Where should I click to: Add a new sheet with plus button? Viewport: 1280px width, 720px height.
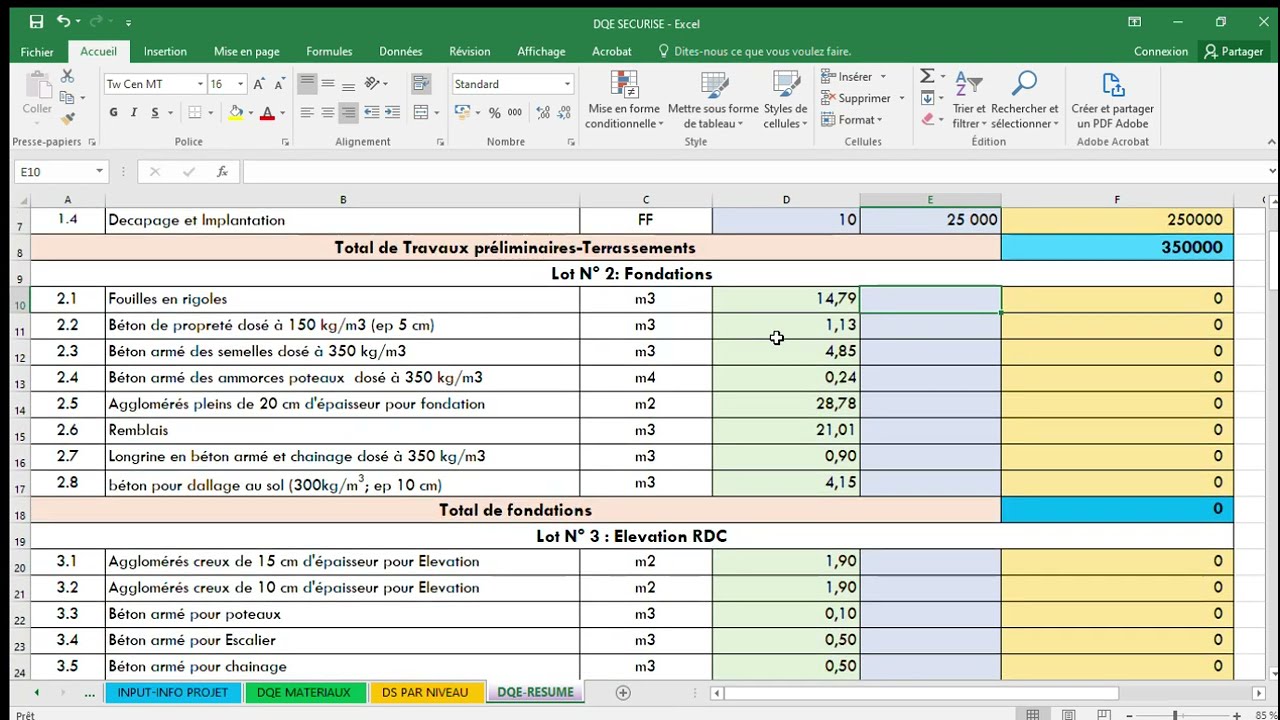coord(623,692)
